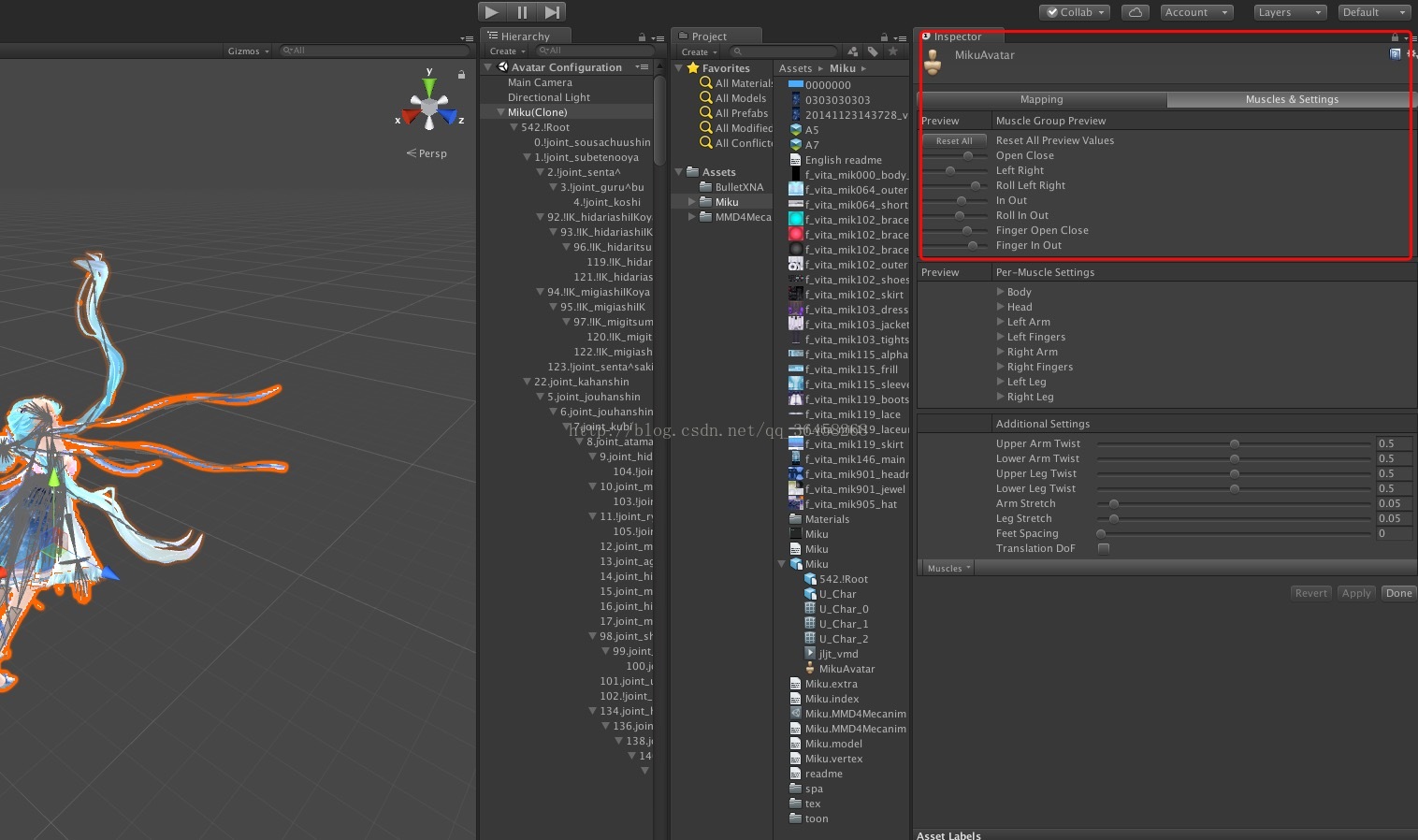
Task: Open the Collab dropdown
Action: (x=1075, y=12)
